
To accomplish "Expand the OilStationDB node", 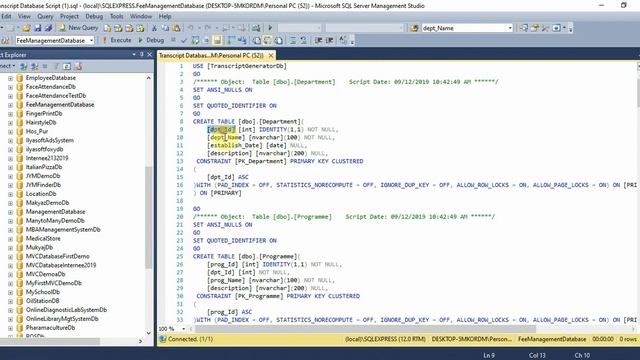I will click(x=10, y=301).
